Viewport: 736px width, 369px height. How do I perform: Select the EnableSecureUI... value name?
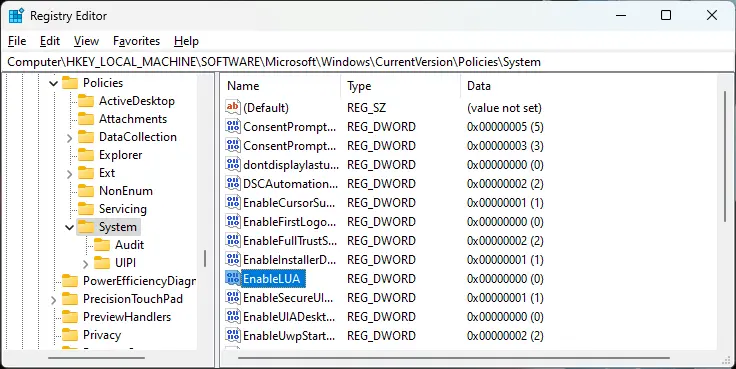288,298
